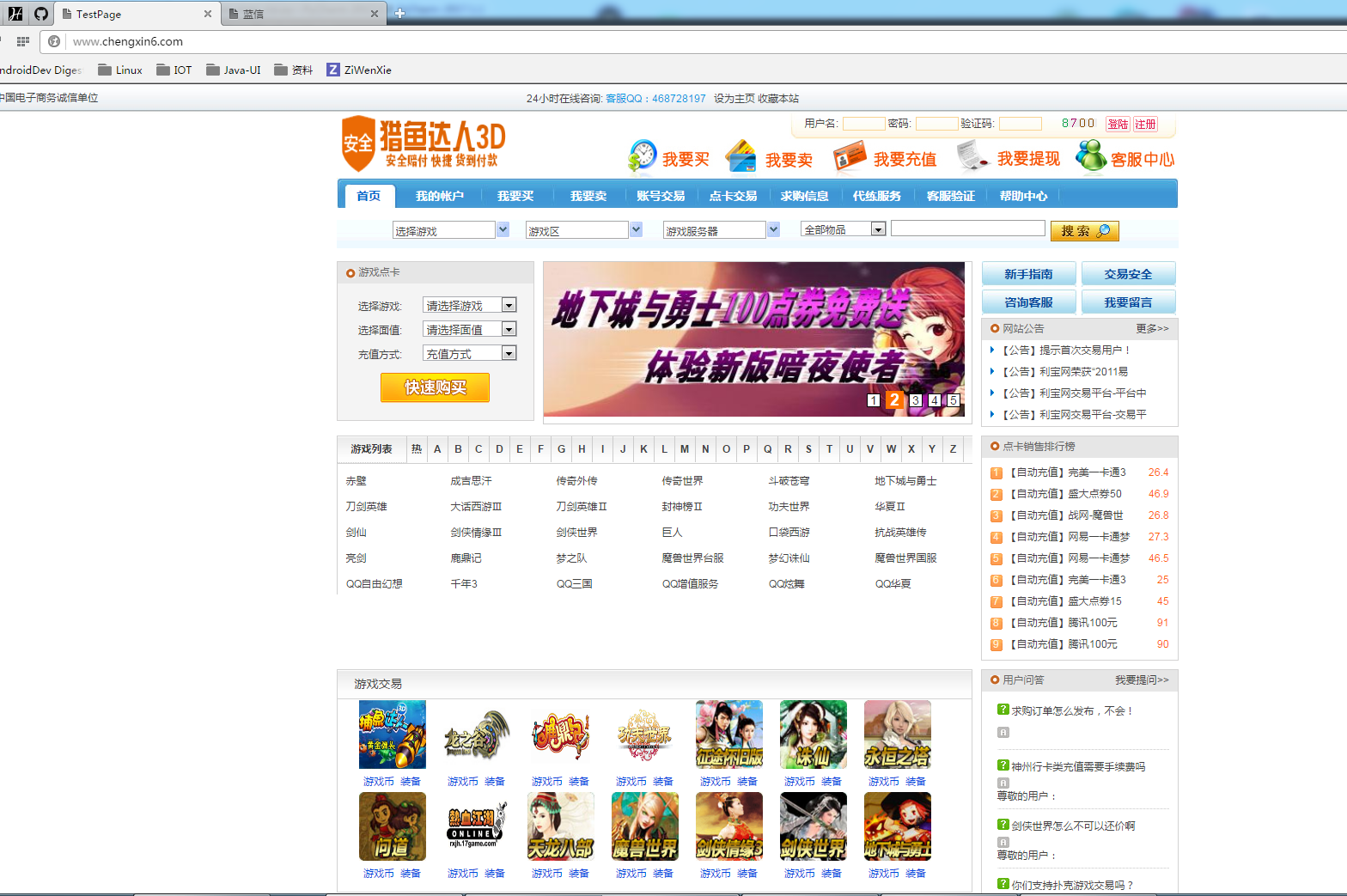Click the 我要提现 document icon
Screen dimensions: 1347x896
[x=973, y=156]
